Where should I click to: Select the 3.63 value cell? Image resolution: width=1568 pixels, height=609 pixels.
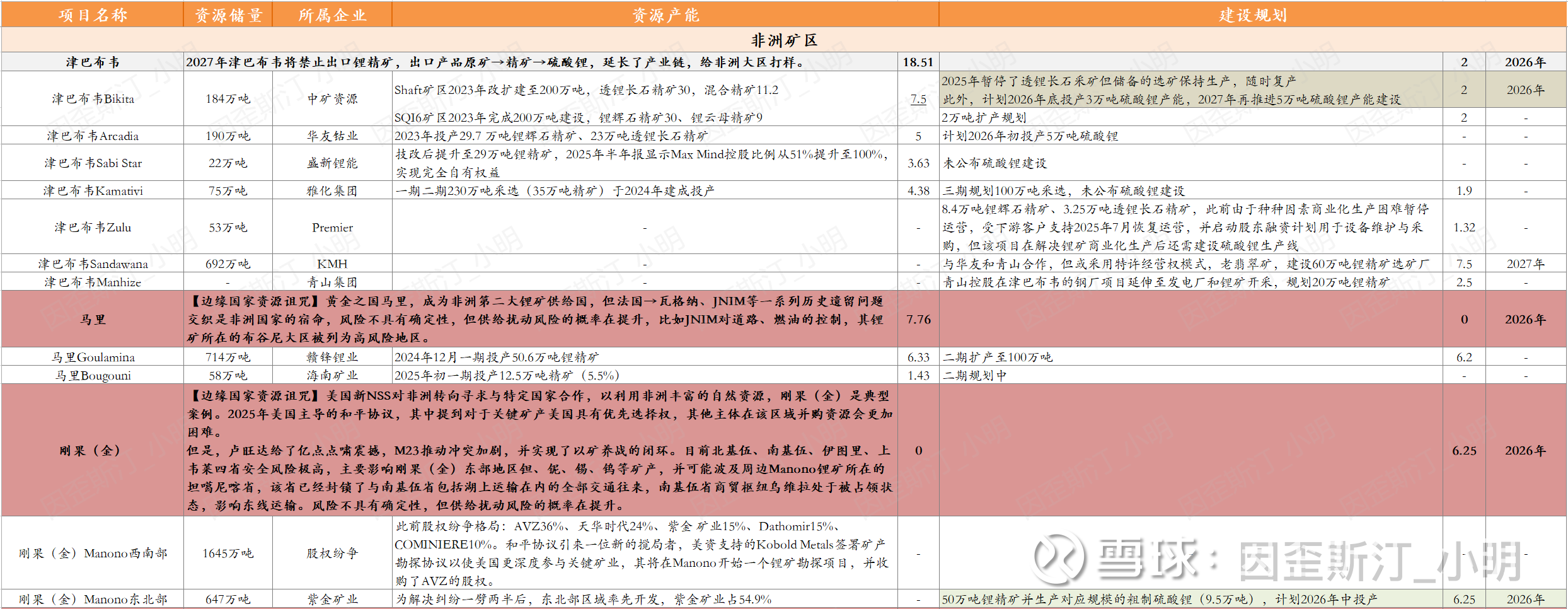click(918, 163)
